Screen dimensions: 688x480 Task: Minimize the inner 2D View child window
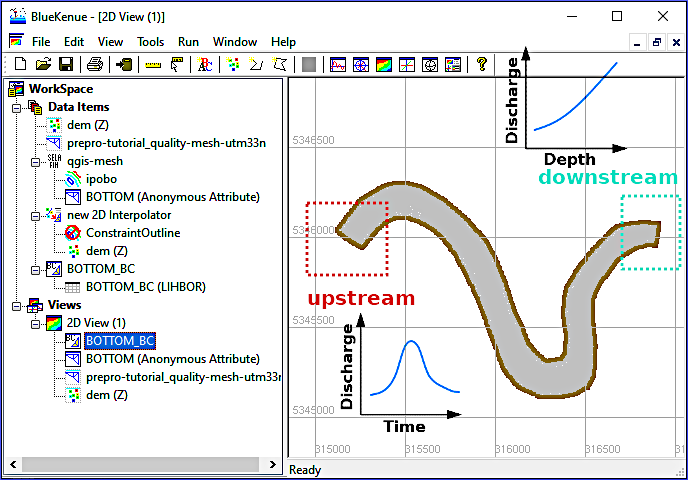[637, 43]
